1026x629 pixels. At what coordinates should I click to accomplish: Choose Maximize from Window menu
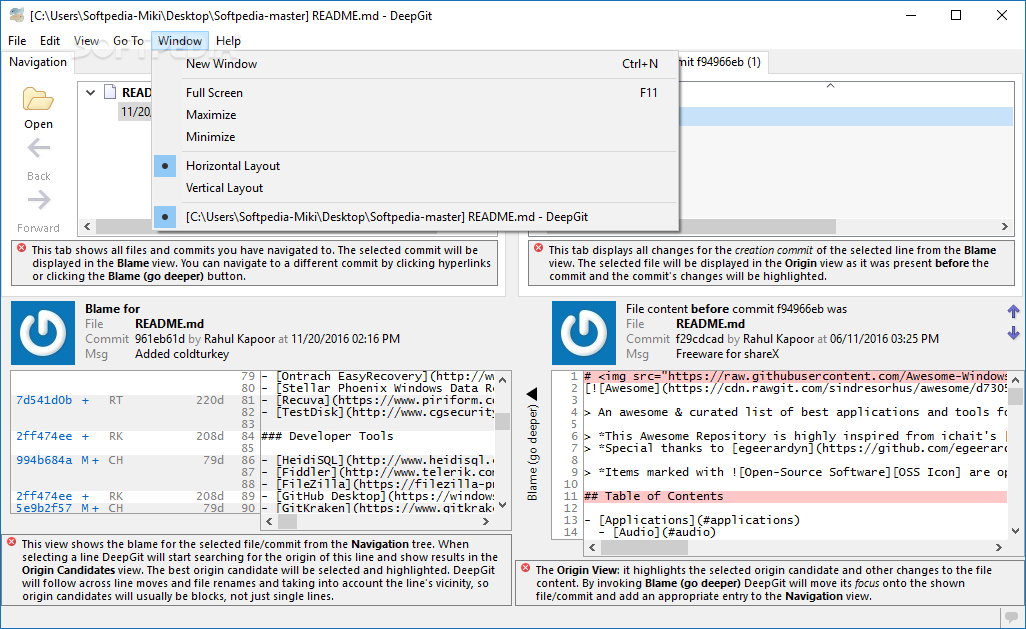click(415, 115)
